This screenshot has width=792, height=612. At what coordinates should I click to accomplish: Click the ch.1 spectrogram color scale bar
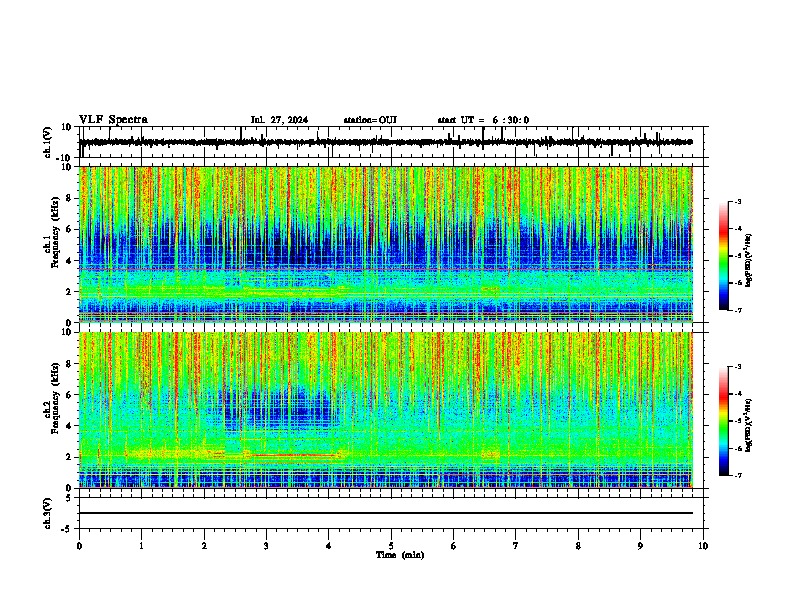724,256
